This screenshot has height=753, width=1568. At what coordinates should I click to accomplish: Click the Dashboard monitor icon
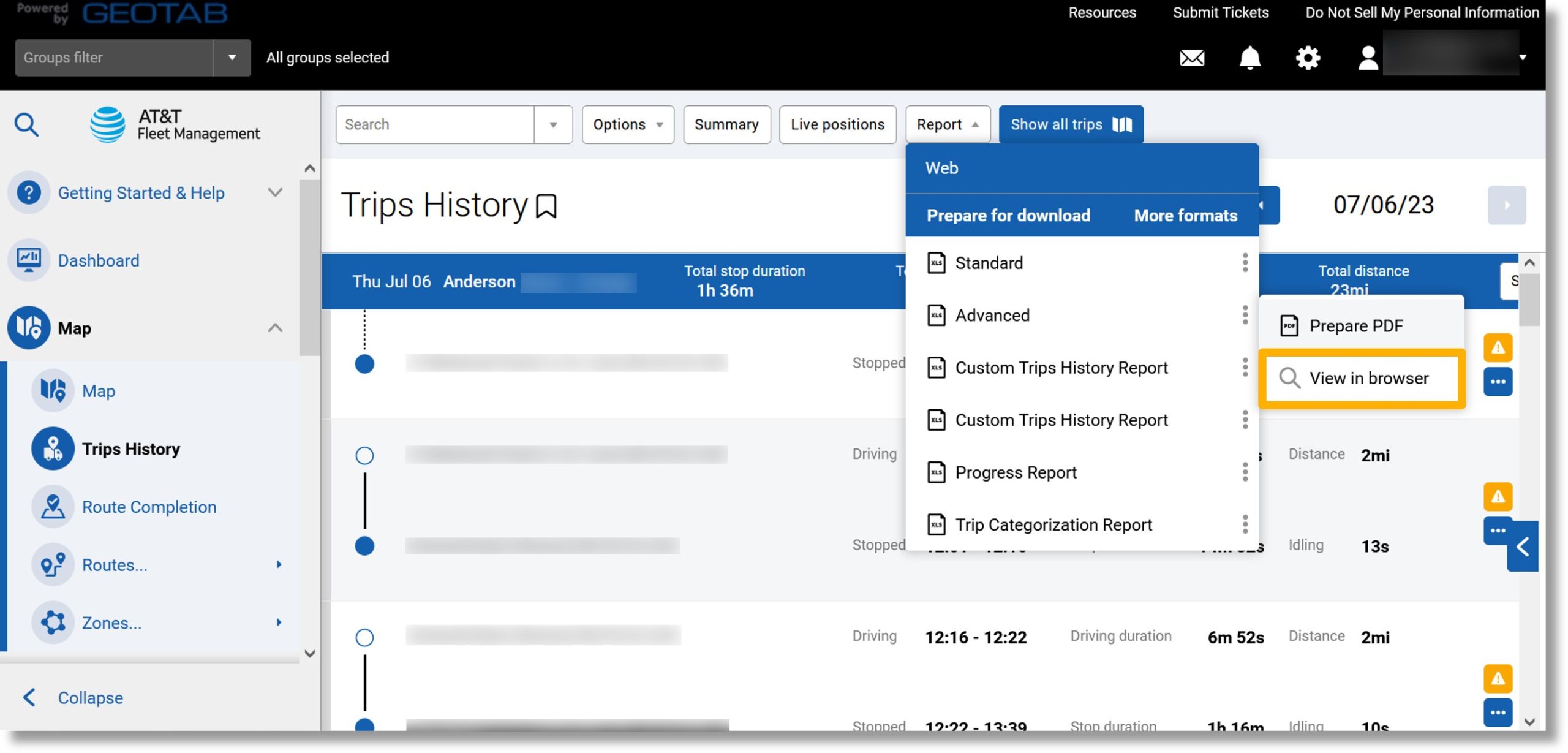(28, 260)
